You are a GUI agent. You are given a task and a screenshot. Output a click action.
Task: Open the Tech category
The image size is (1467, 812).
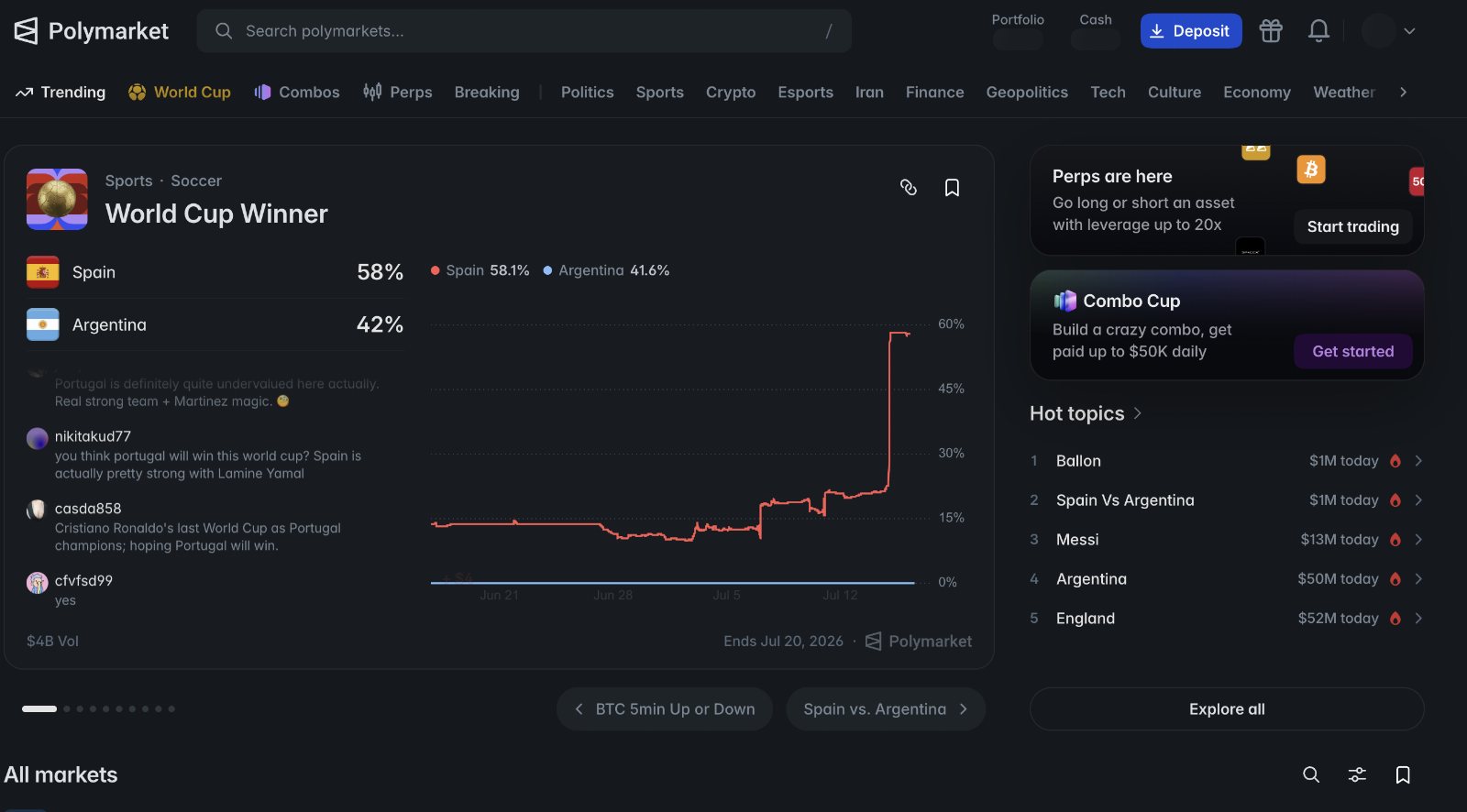1109,93
